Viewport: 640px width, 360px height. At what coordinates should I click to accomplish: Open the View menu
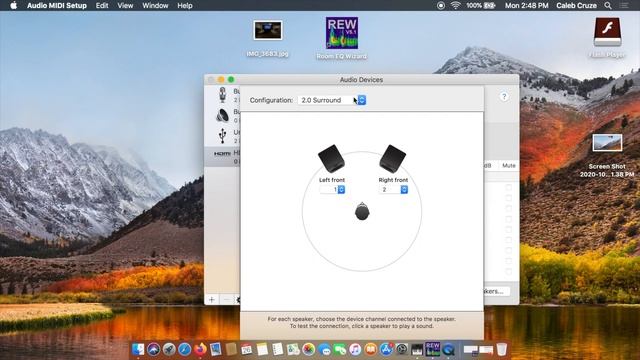click(x=125, y=6)
